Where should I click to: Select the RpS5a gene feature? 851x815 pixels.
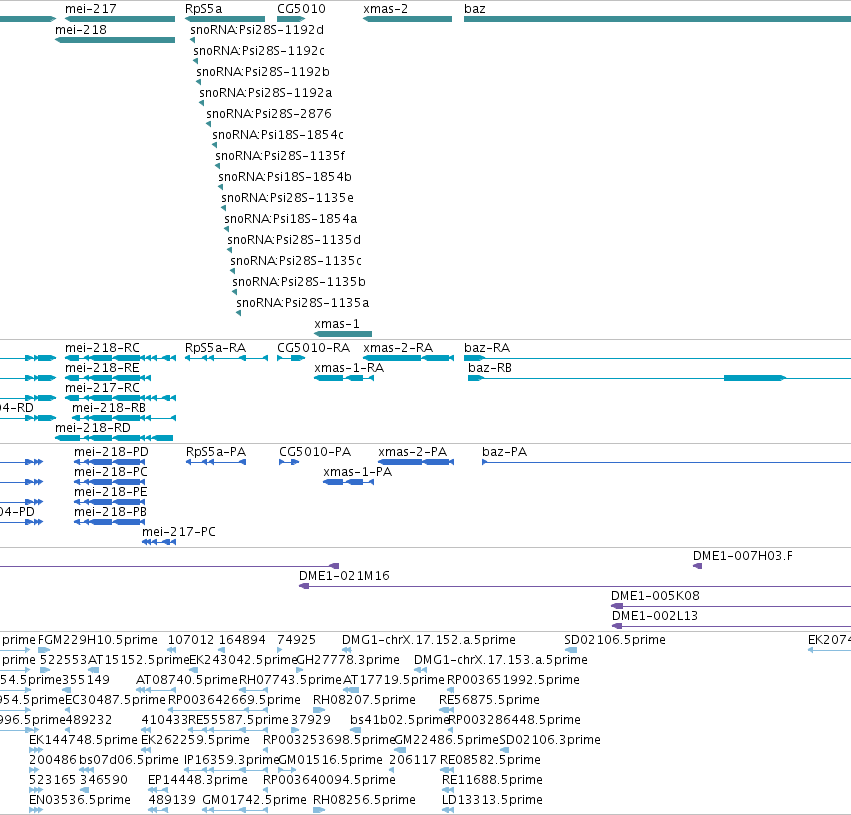click(x=225, y=19)
